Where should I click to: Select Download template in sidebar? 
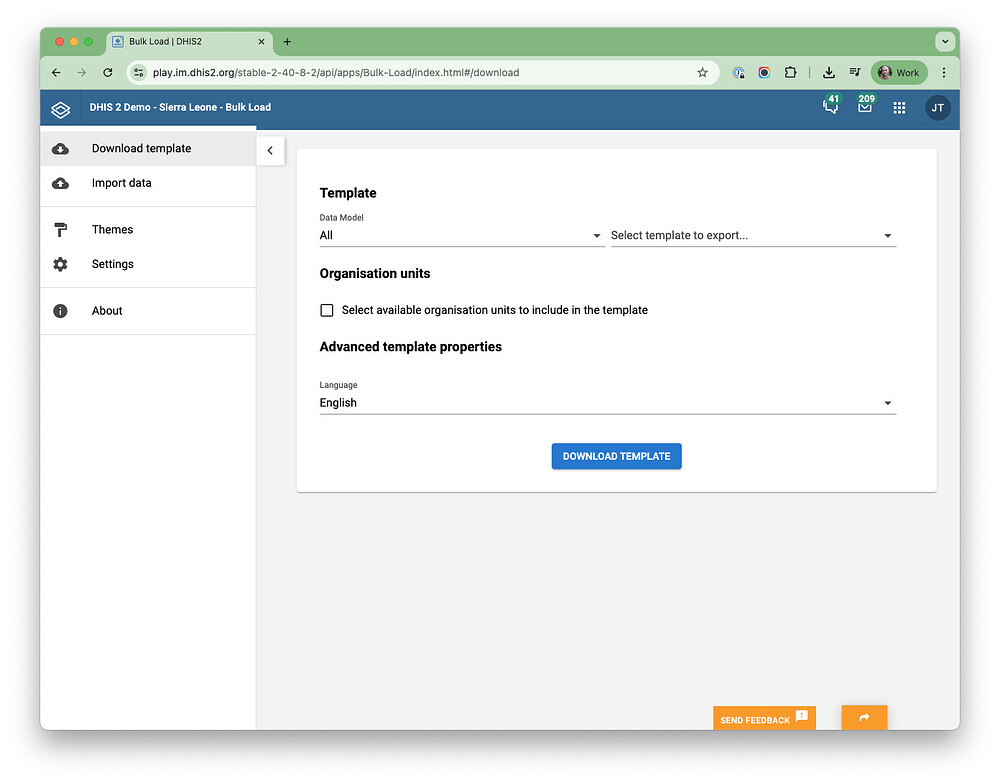click(x=141, y=149)
